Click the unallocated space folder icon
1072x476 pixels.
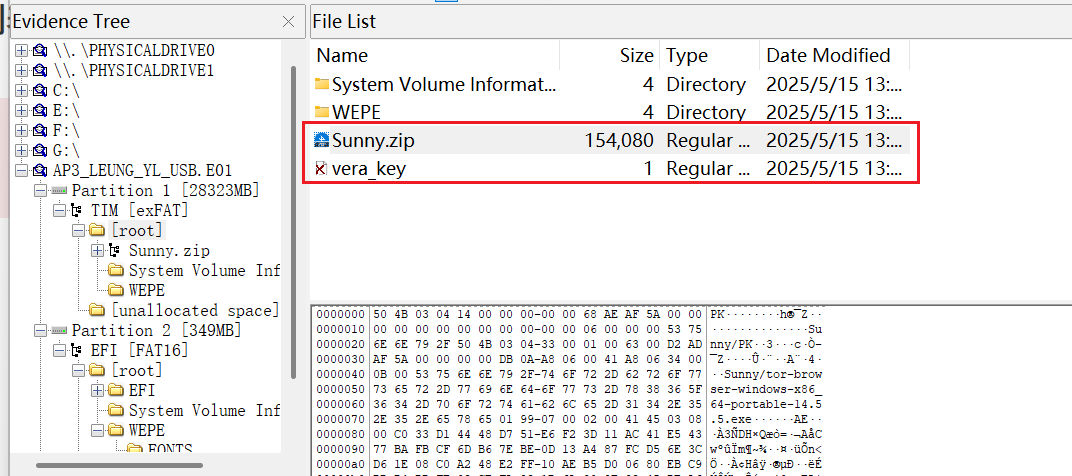[x=97, y=310]
